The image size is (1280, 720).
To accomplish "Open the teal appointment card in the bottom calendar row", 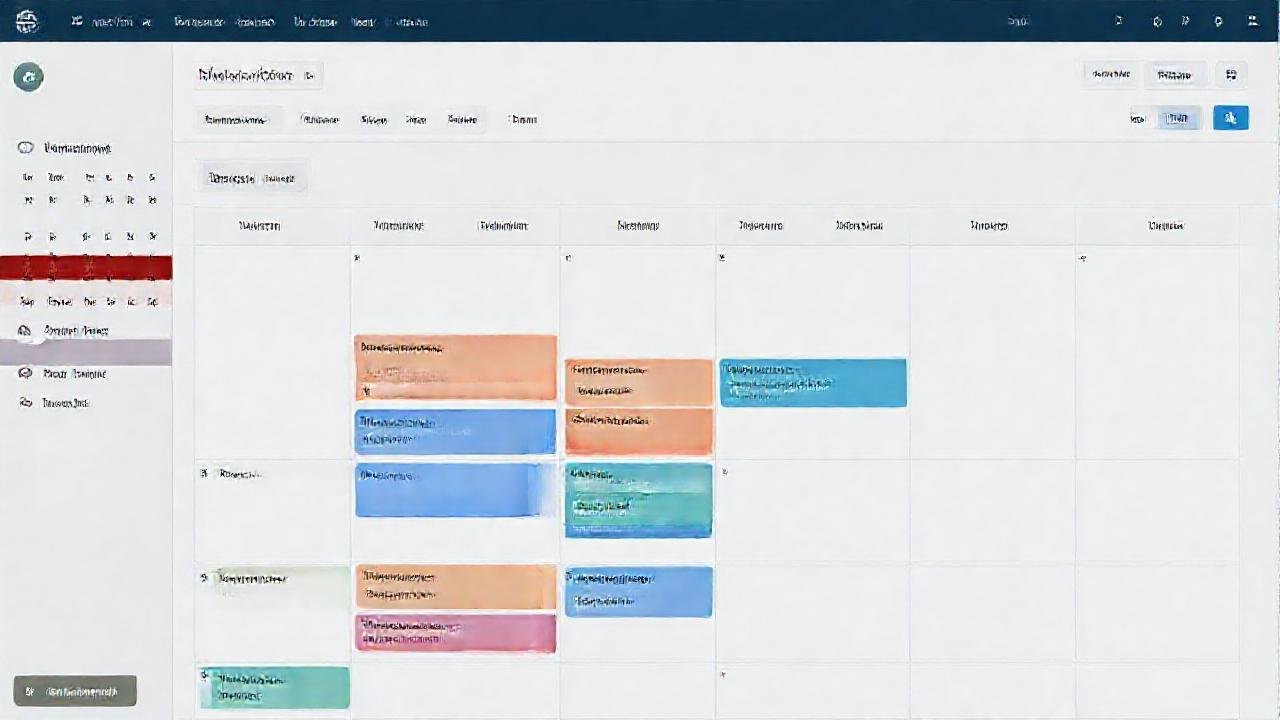I will pyautogui.click(x=274, y=687).
